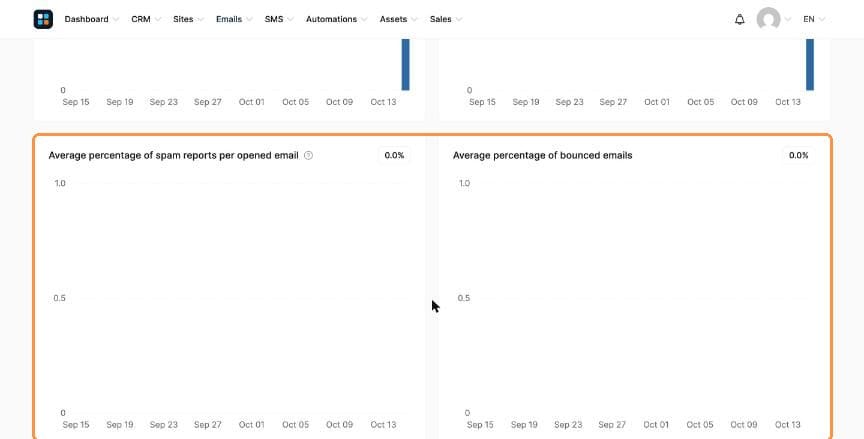The image size is (864, 439).
Task: Click 'Oct 13' label under spam reports chart
Action: click(x=383, y=425)
